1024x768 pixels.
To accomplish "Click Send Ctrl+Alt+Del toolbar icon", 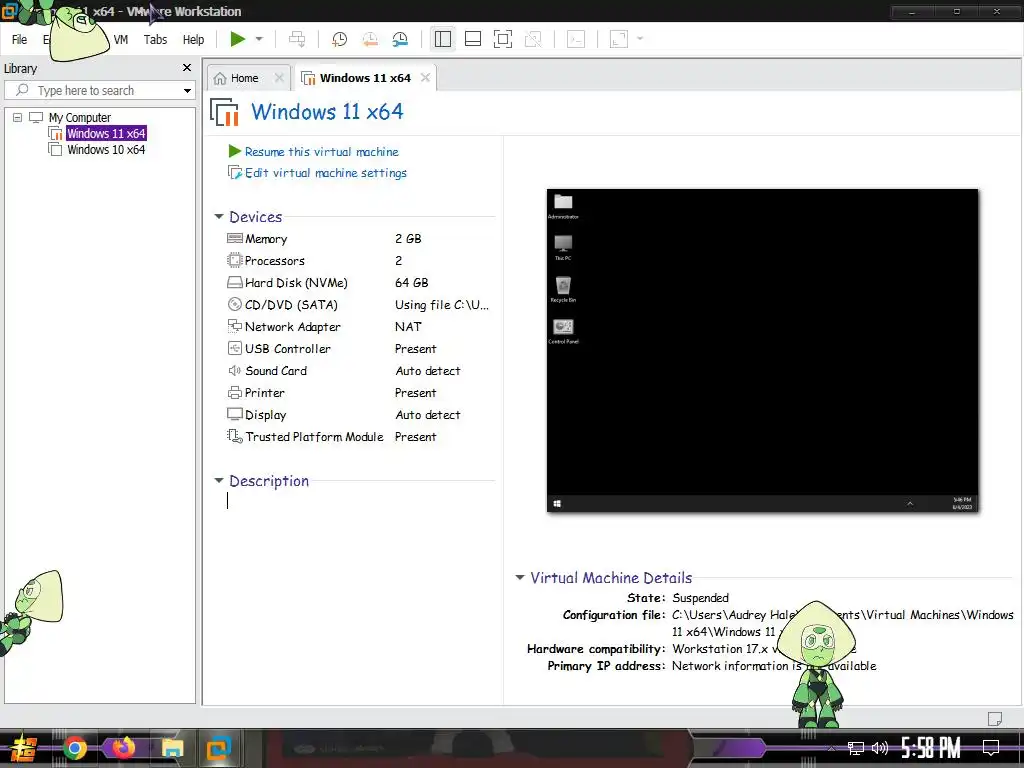I will [x=297, y=39].
